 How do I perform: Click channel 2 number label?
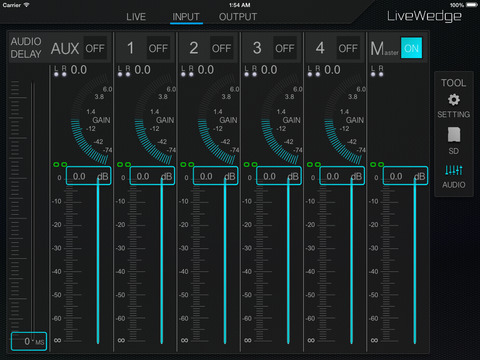(194, 48)
